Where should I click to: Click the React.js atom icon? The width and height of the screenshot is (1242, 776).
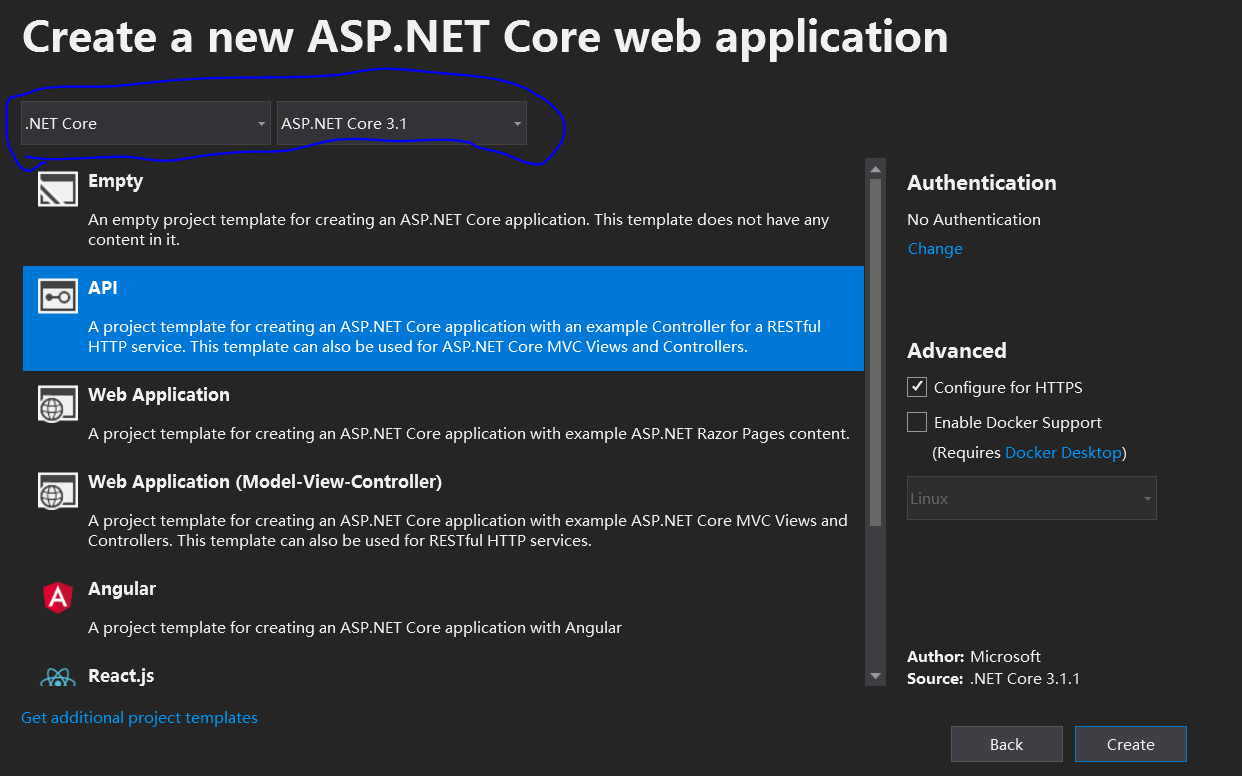[58, 678]
